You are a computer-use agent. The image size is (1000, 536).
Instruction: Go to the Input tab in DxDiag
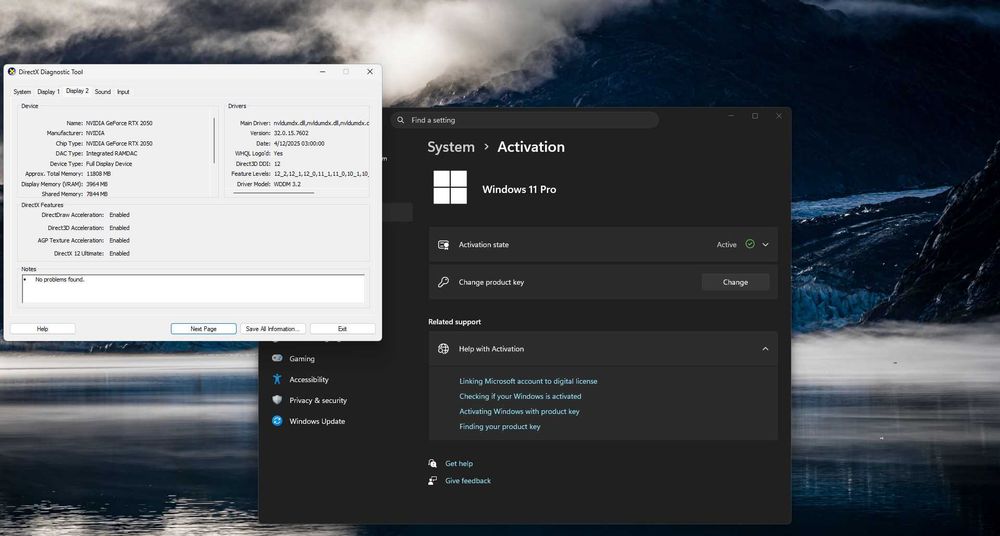point(123,92)
